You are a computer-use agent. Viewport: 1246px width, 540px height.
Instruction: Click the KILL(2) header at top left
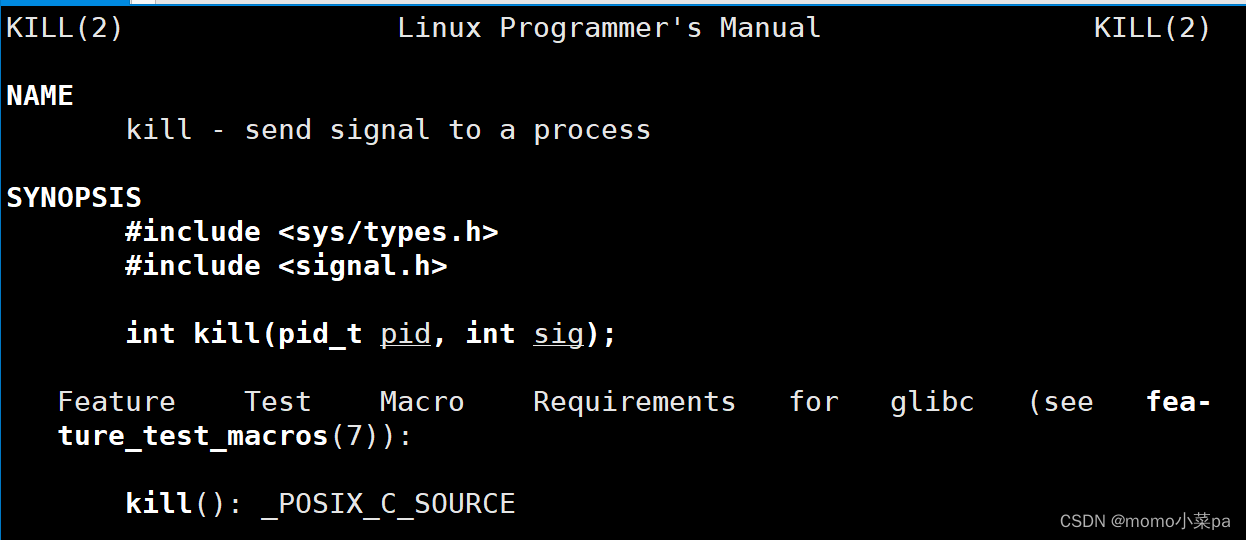click(65, 28)
